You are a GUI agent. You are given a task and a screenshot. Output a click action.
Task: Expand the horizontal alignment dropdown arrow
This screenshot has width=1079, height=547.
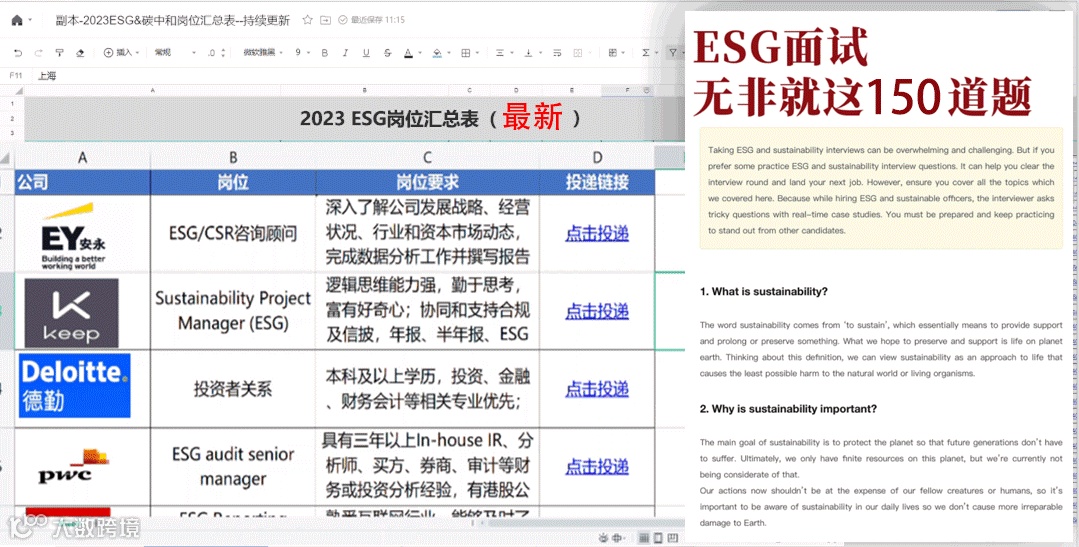[x=511, y=53]
